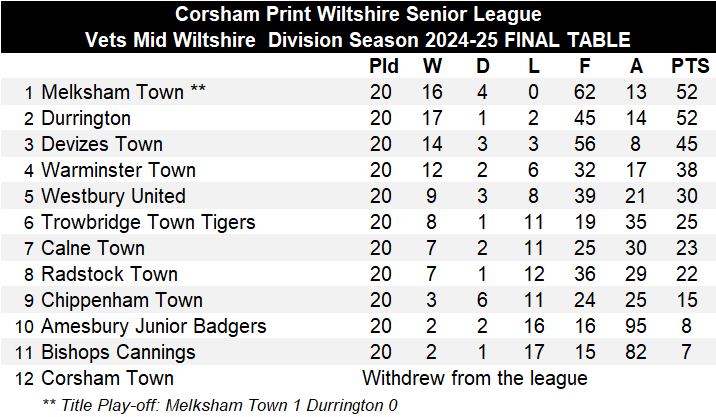Click the PTS column header
The width and height of the screenshot is (716, 417).
coord(690,67)
